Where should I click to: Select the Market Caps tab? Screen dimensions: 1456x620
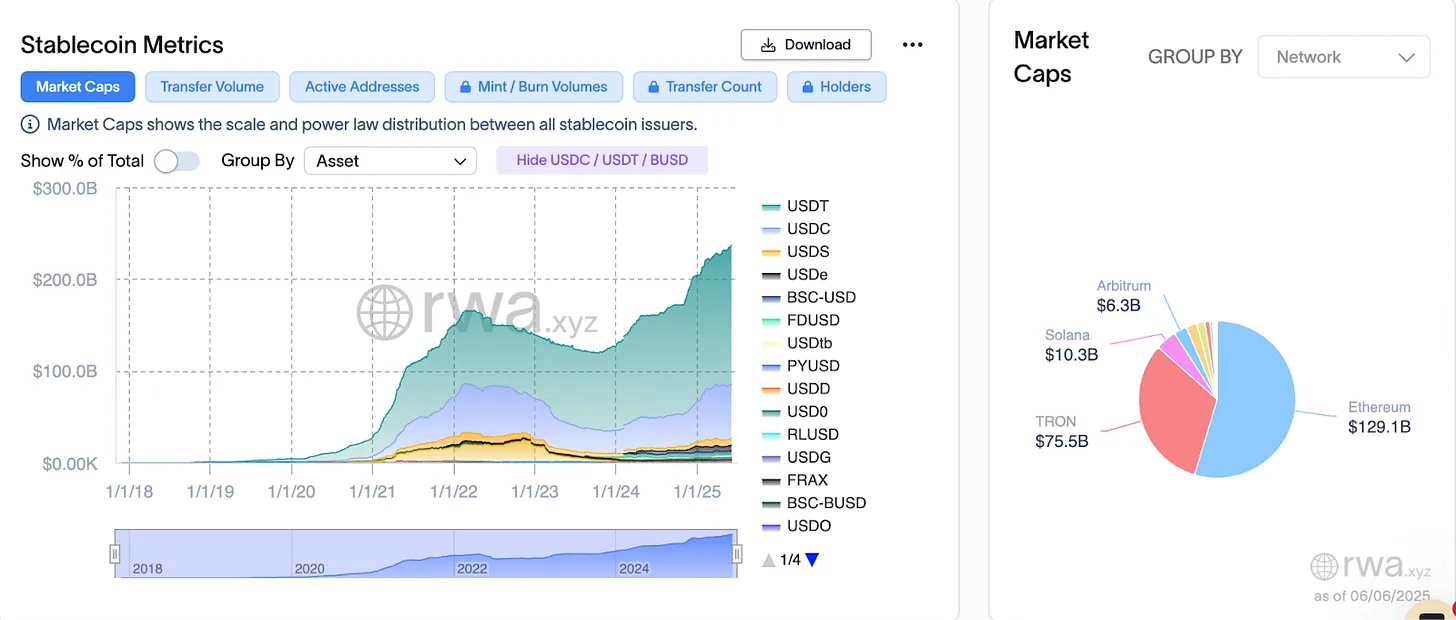[78, 87]
